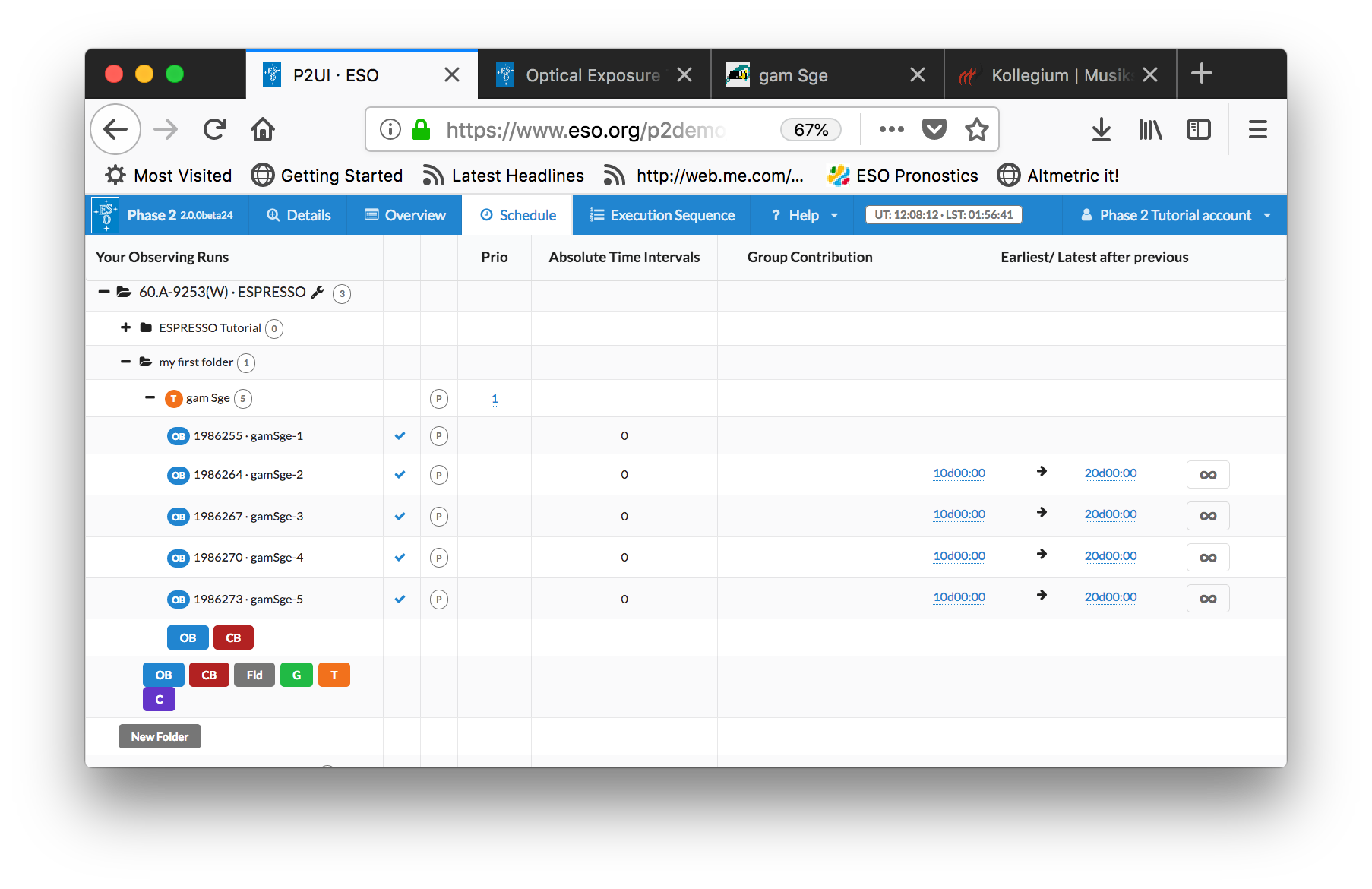Click the 20d00:00 latest link for gamSge-5

1110,597
